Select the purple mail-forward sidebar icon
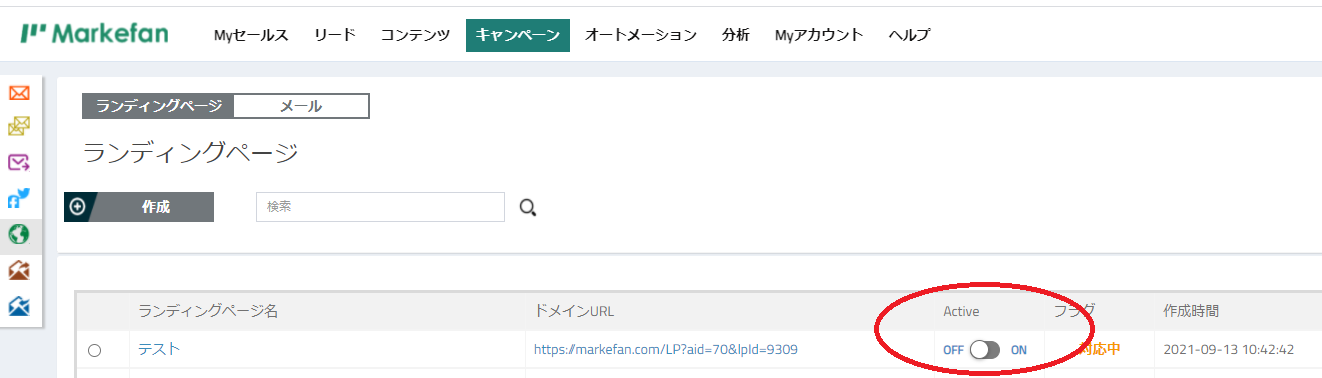 19,162
